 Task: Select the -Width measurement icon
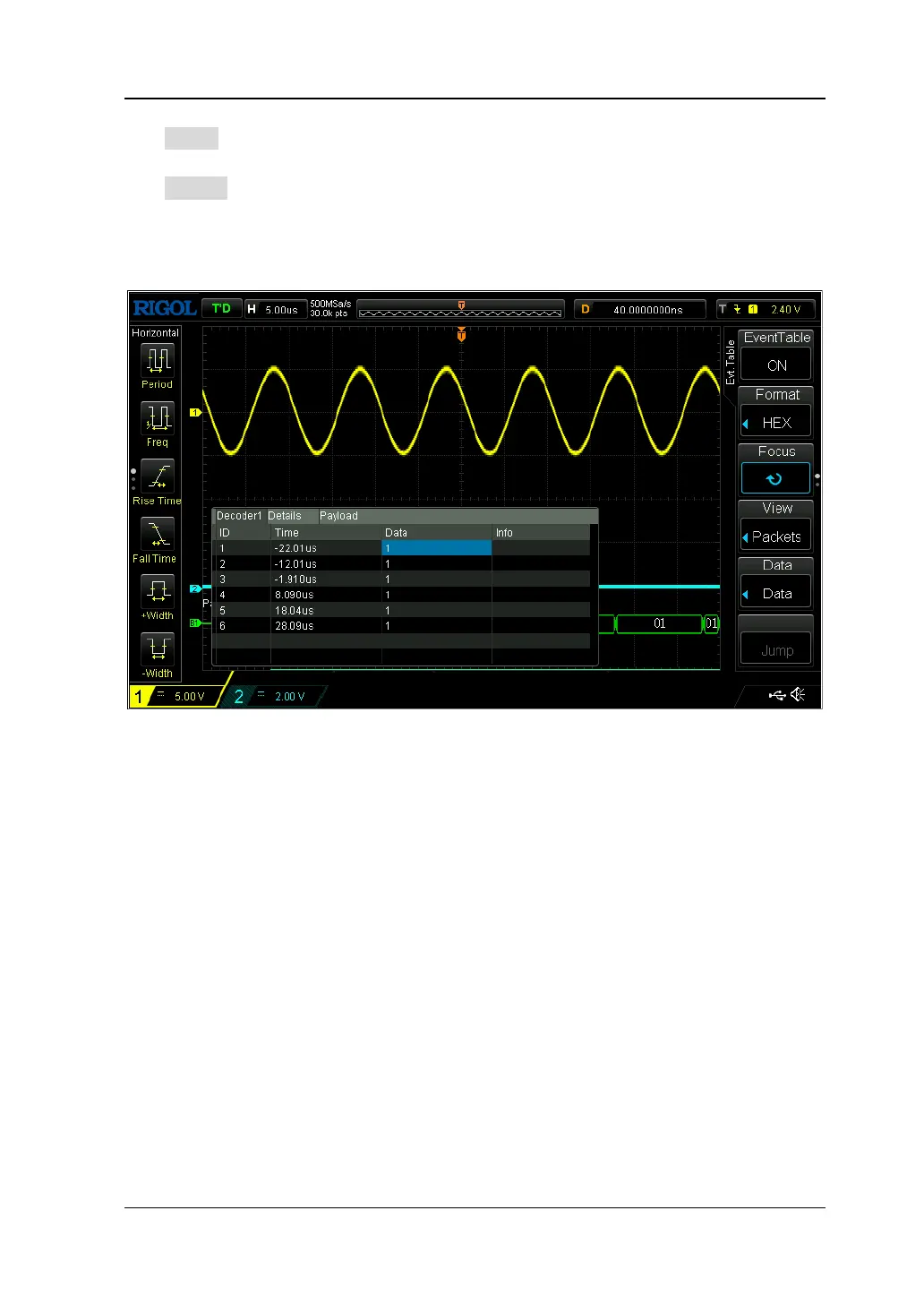click(x=158, y=648)
